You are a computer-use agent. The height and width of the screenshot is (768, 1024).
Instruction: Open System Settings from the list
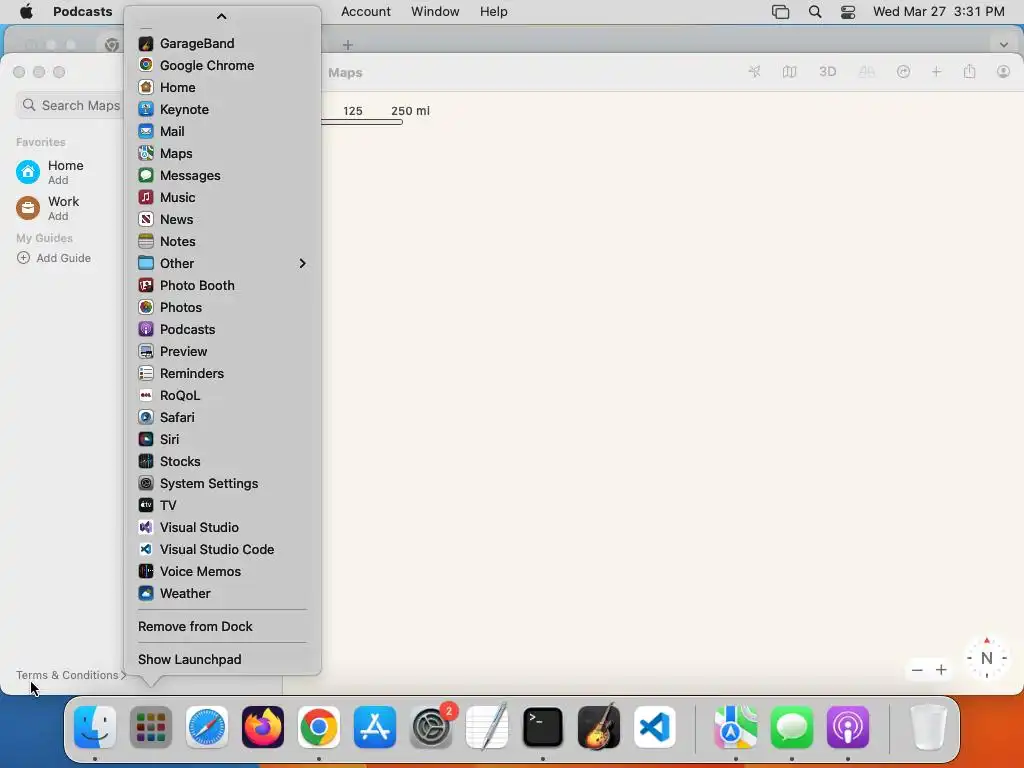click(222, 483)
